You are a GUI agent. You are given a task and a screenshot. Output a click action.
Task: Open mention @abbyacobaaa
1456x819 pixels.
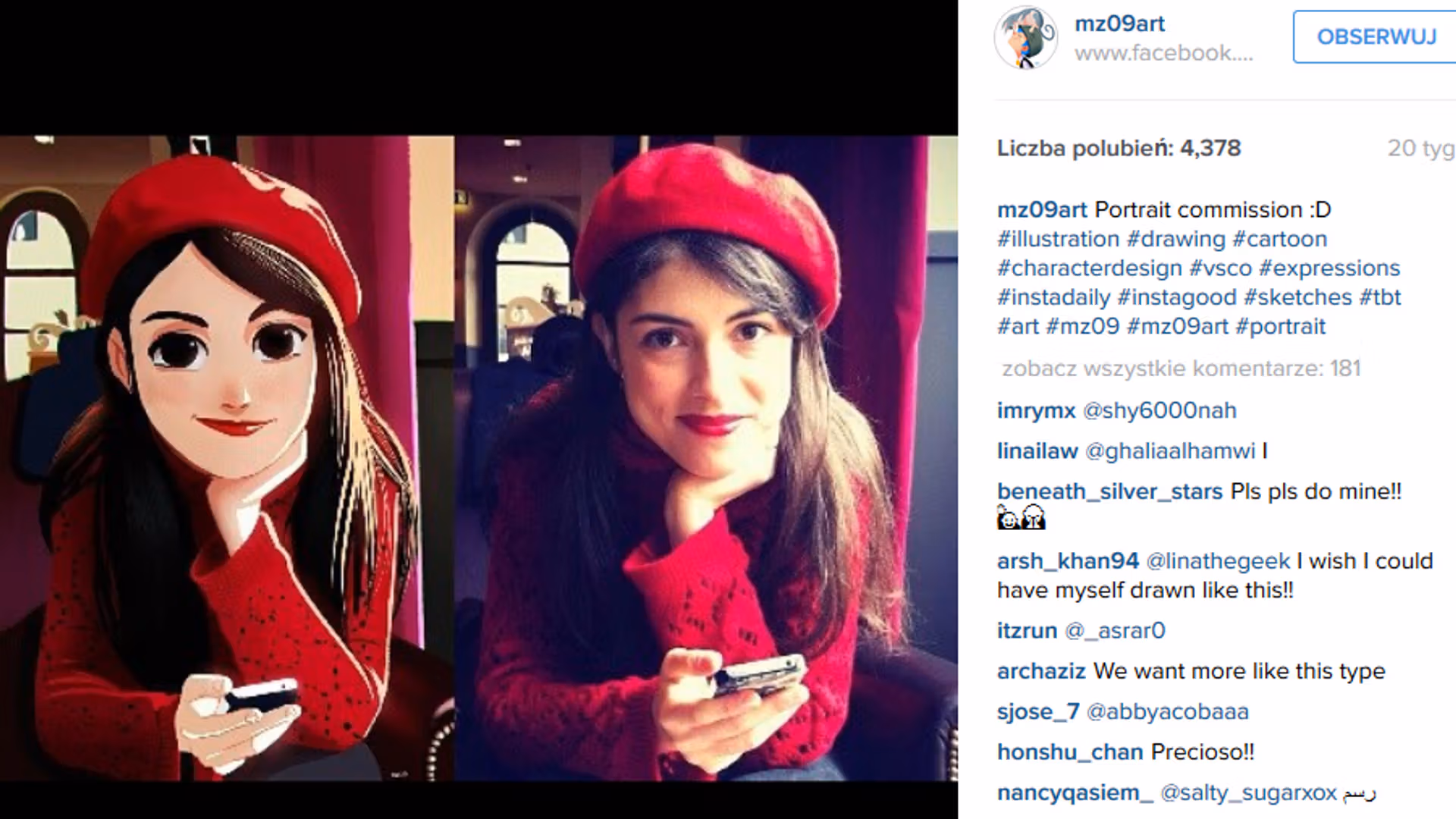[1168, 711]
